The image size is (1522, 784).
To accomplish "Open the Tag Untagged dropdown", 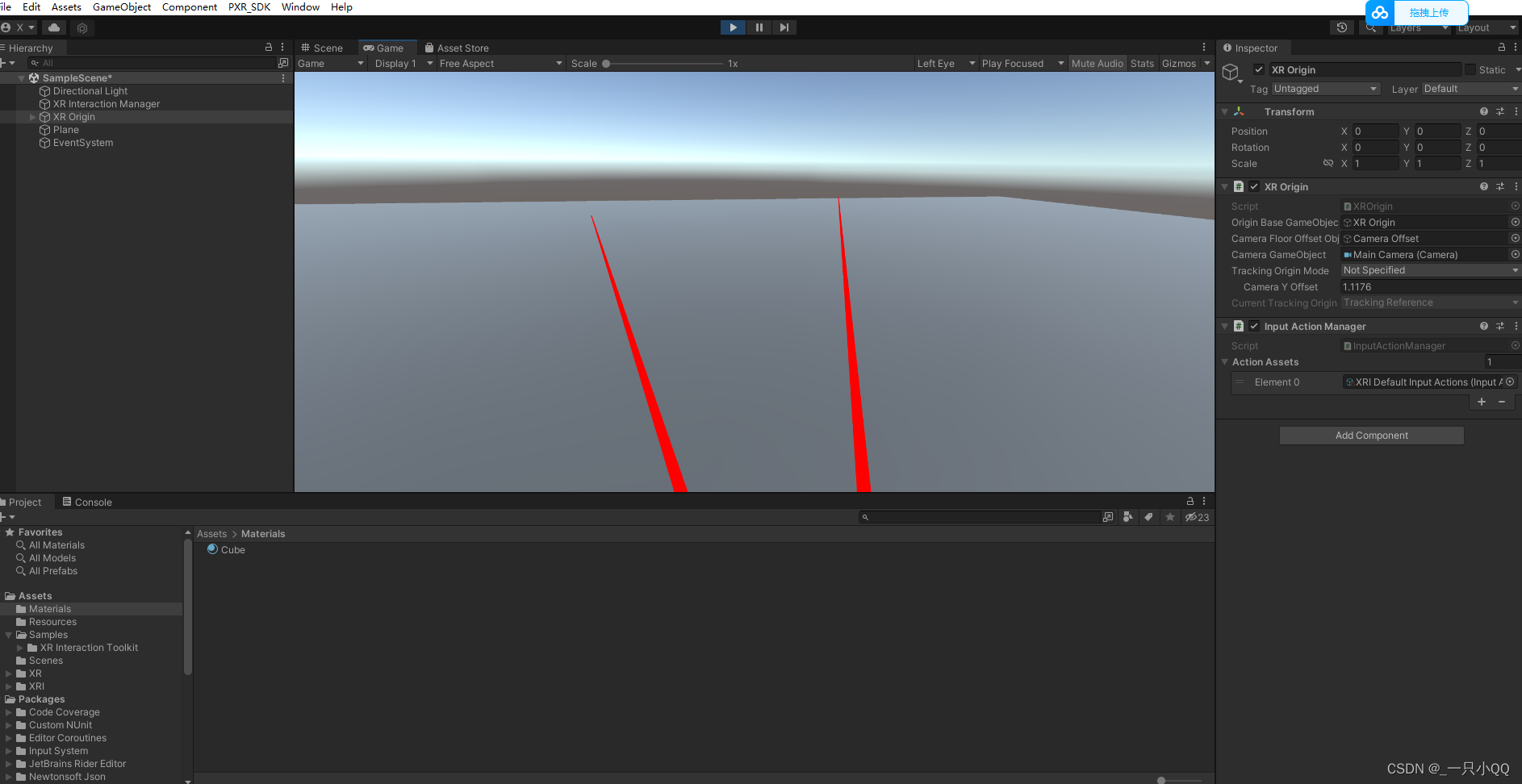I will (x=1325, y=89).
